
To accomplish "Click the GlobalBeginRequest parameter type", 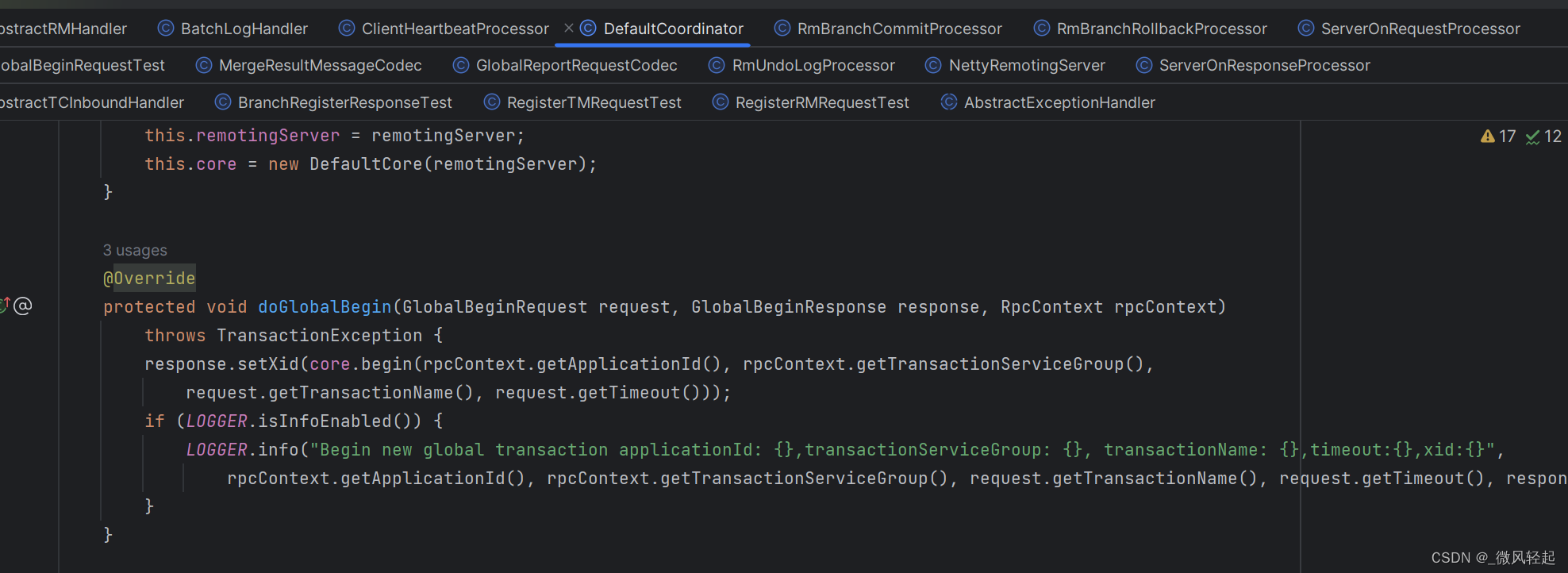I will tap(495, 307).
